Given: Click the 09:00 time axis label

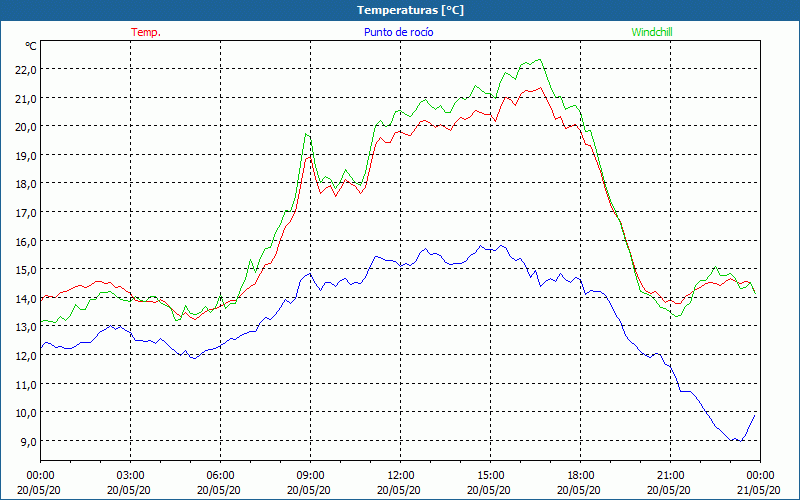Looking at the screenshot, I should click(310, 476).
